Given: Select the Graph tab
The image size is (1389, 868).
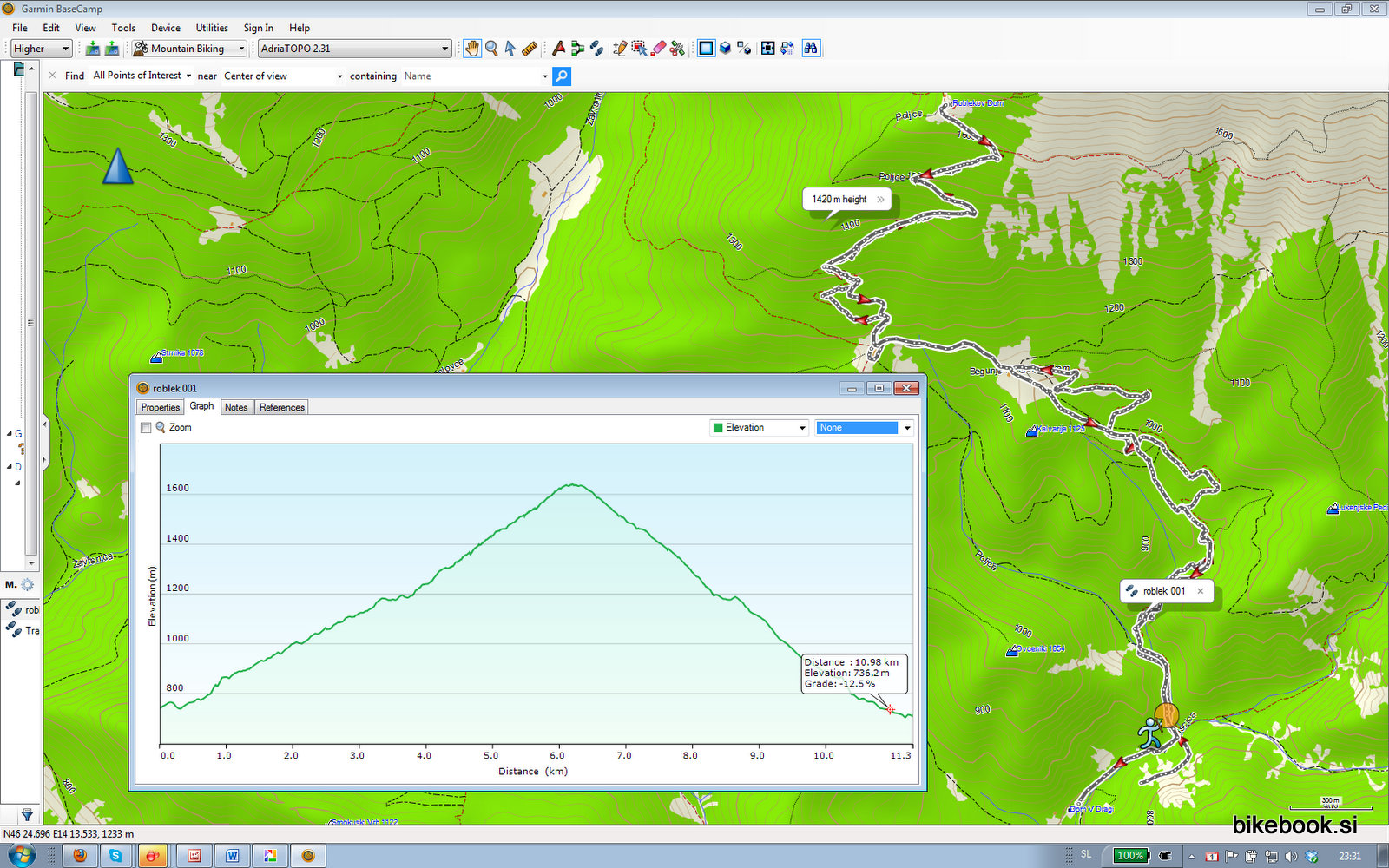Looking at the screenshot, I should coord(201,406).
